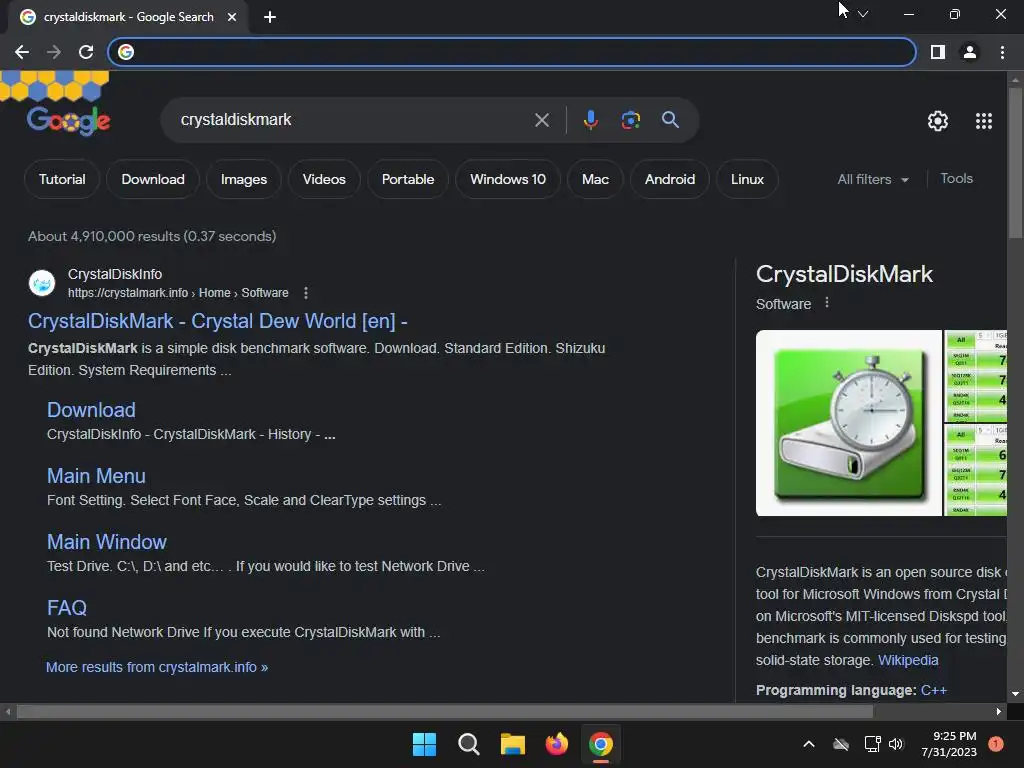
Task: Start a voice search with microphone
Action: (590, 120)
